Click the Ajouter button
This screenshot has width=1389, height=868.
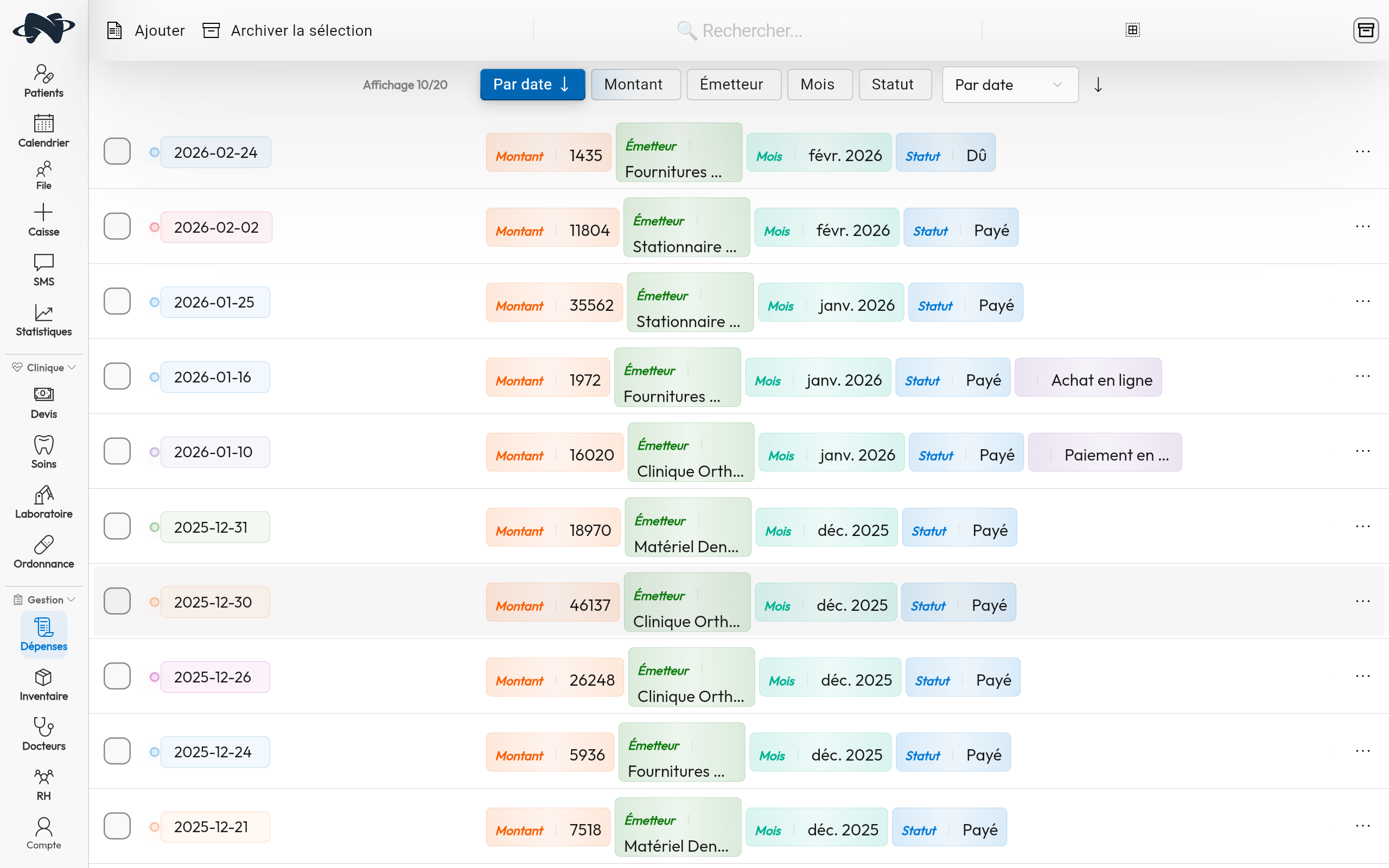click(146, 30)
